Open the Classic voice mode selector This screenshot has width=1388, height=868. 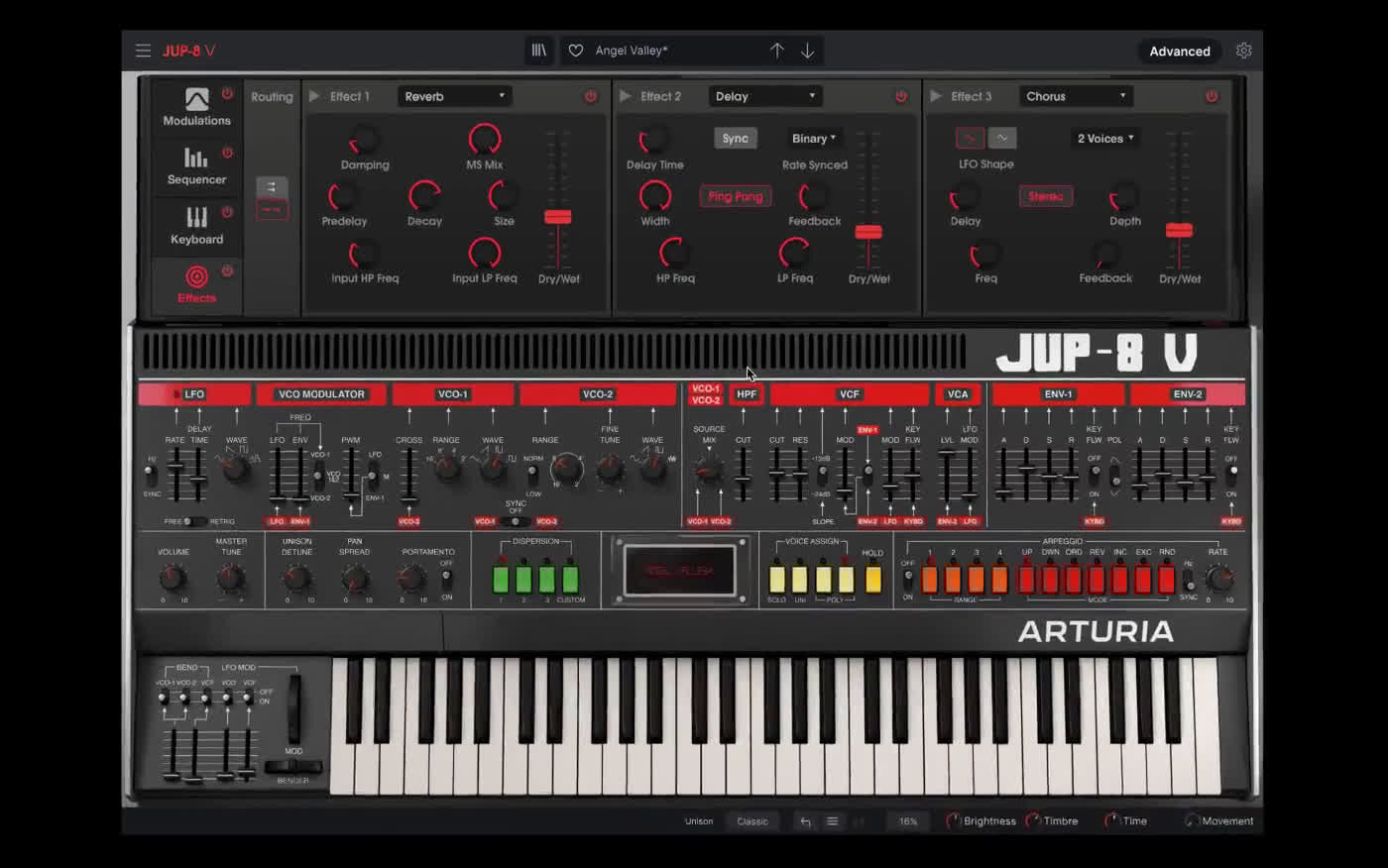(752, 821)
